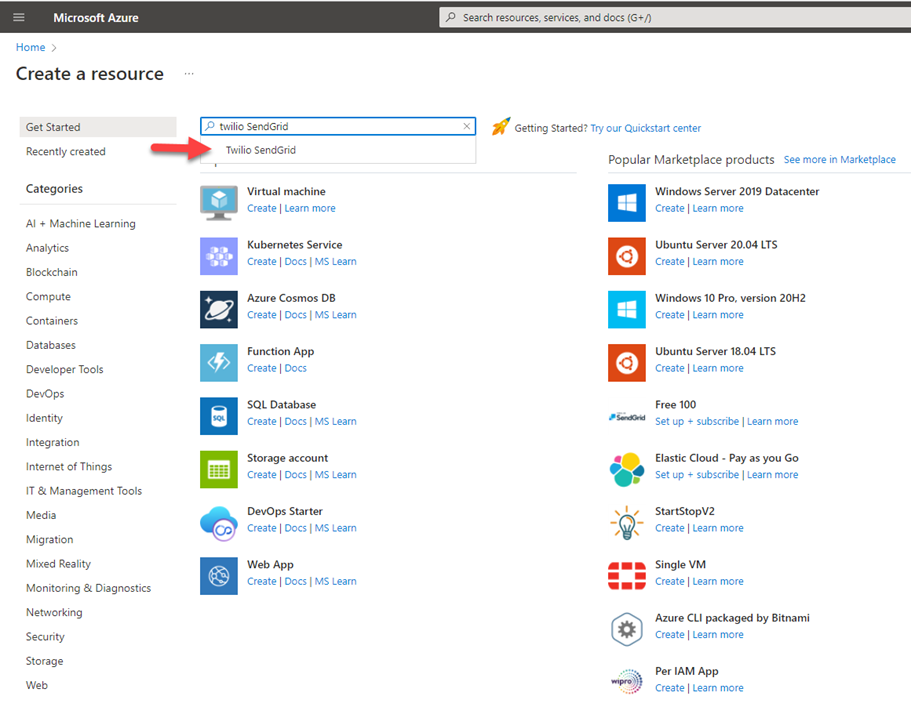Screen dimensions: 911x707
Task: Click the Microsoft Azure title
Action: click(x=96, y=17)
